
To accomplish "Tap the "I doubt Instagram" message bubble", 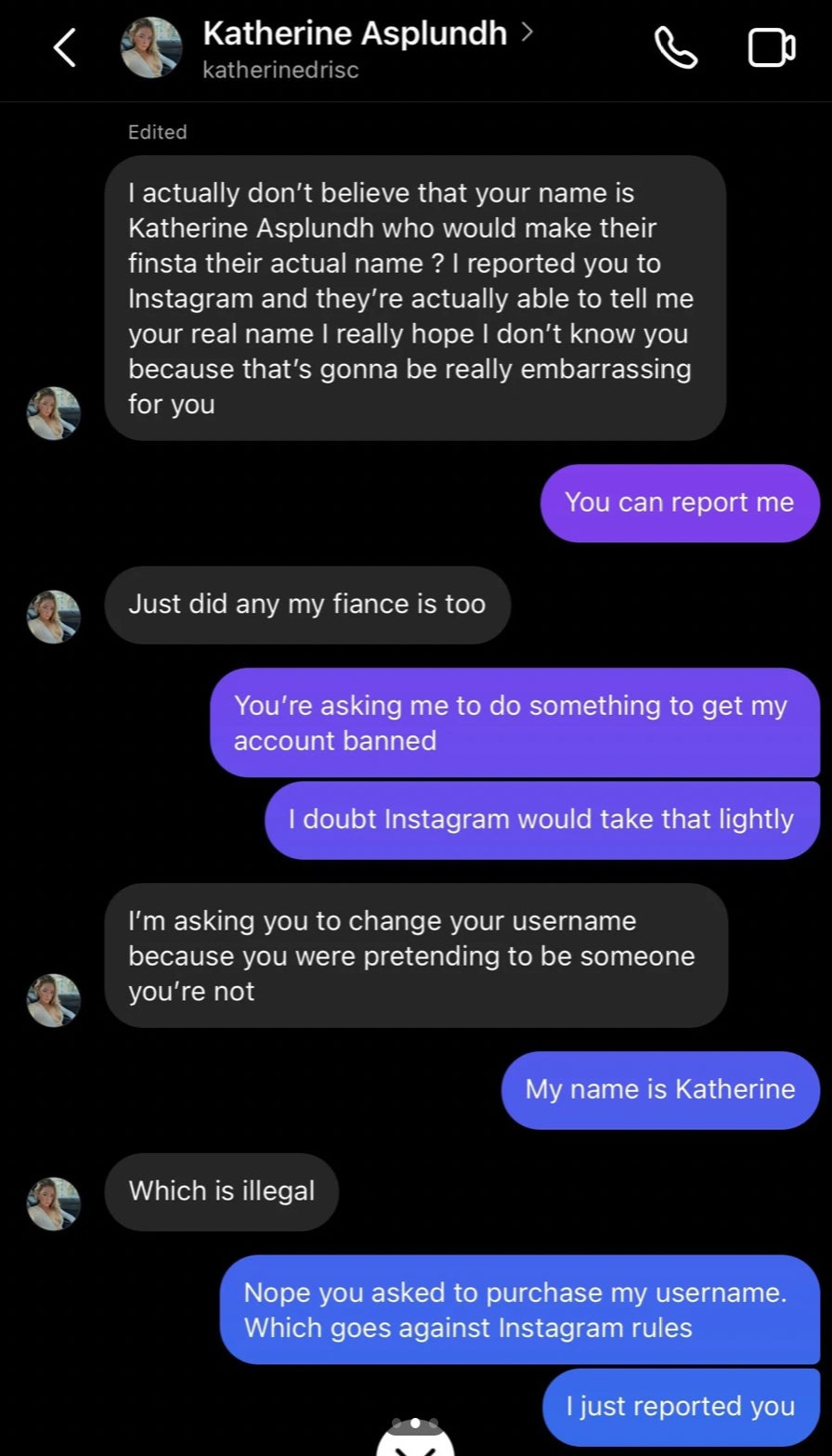I will 541,820.
